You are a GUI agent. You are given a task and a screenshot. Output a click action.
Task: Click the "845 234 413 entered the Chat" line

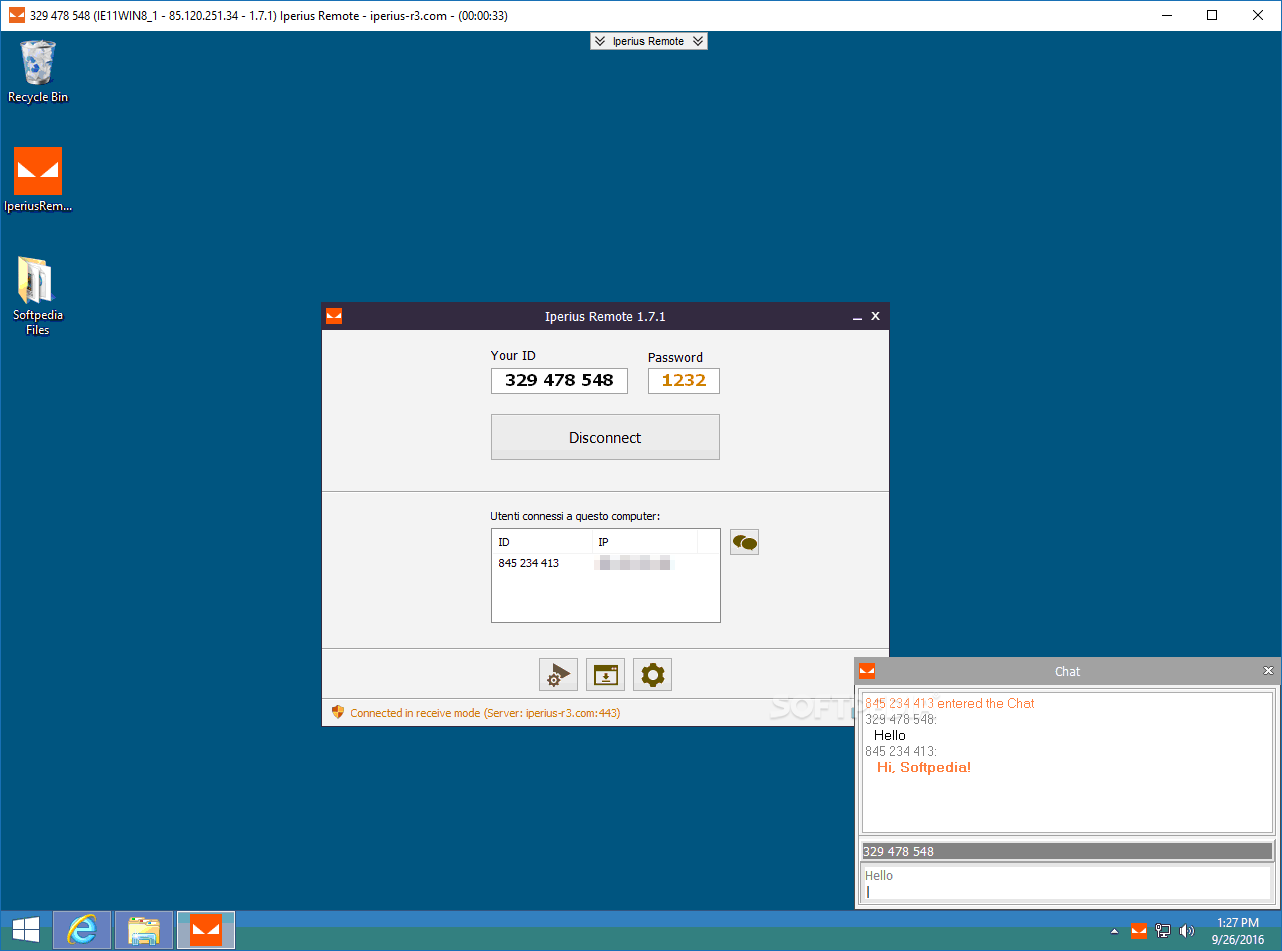point(950,703)
